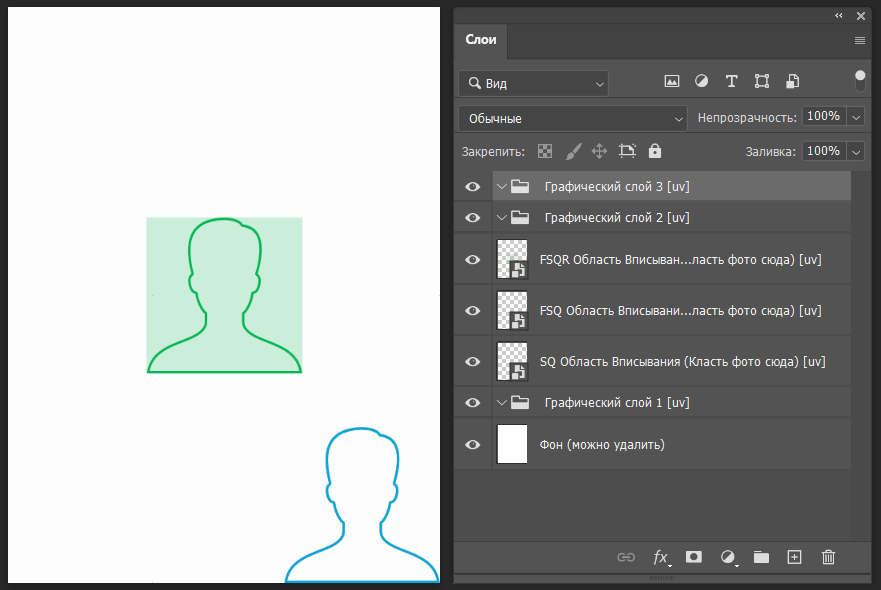Toggle the layer filtering switch
The height and width of the screenshot is (590, 881).
coord(860,80)
